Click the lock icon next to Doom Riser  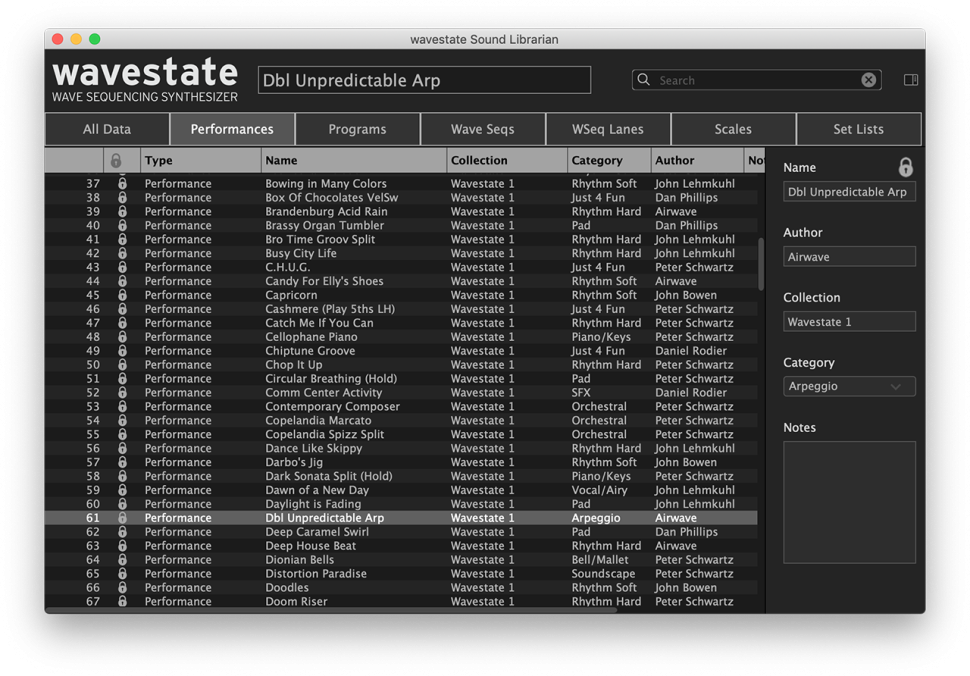point(121,601)
